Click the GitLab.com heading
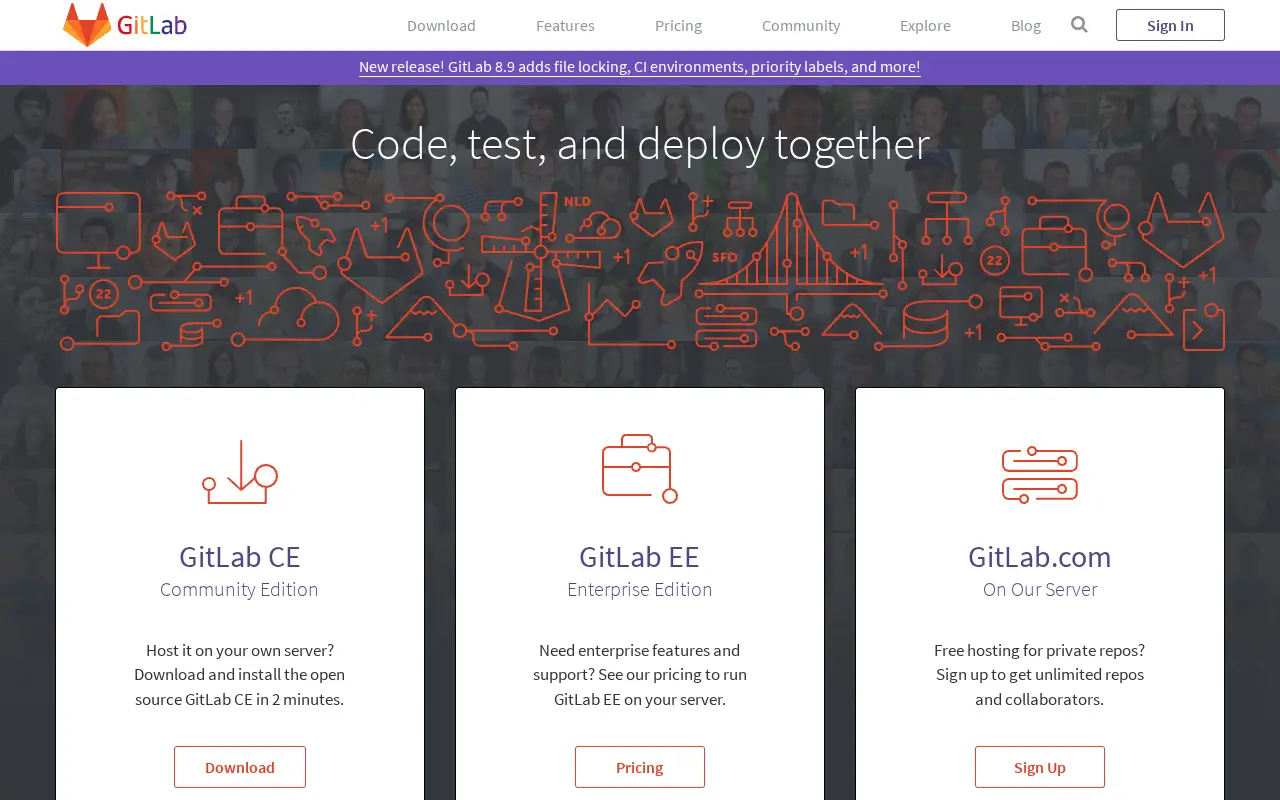Image resolution: width=1280 pixels, height=800 pixels. pyautogui.click(x=1040, y=556)
